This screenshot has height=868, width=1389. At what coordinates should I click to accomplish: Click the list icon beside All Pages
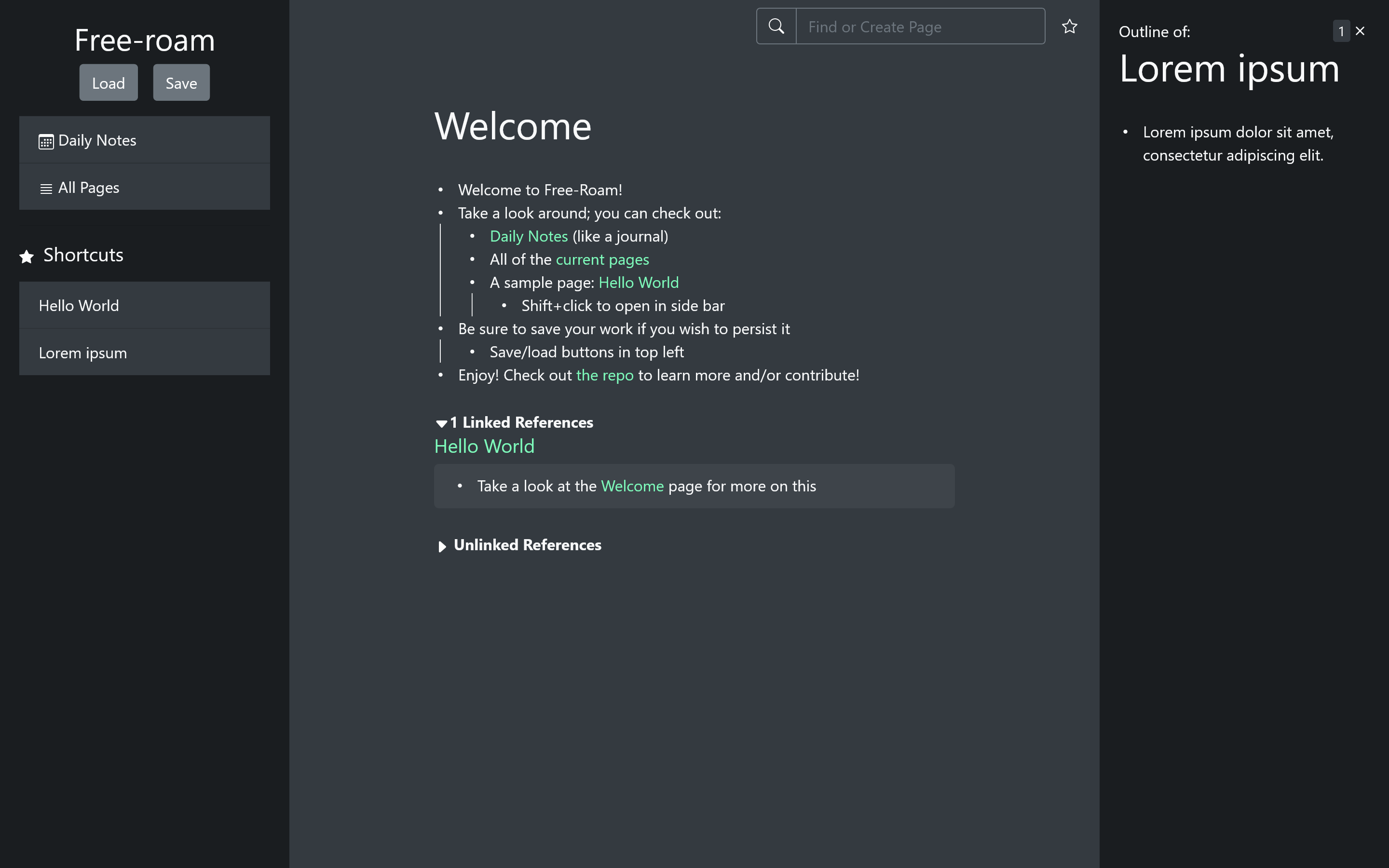tap(46, 189)
